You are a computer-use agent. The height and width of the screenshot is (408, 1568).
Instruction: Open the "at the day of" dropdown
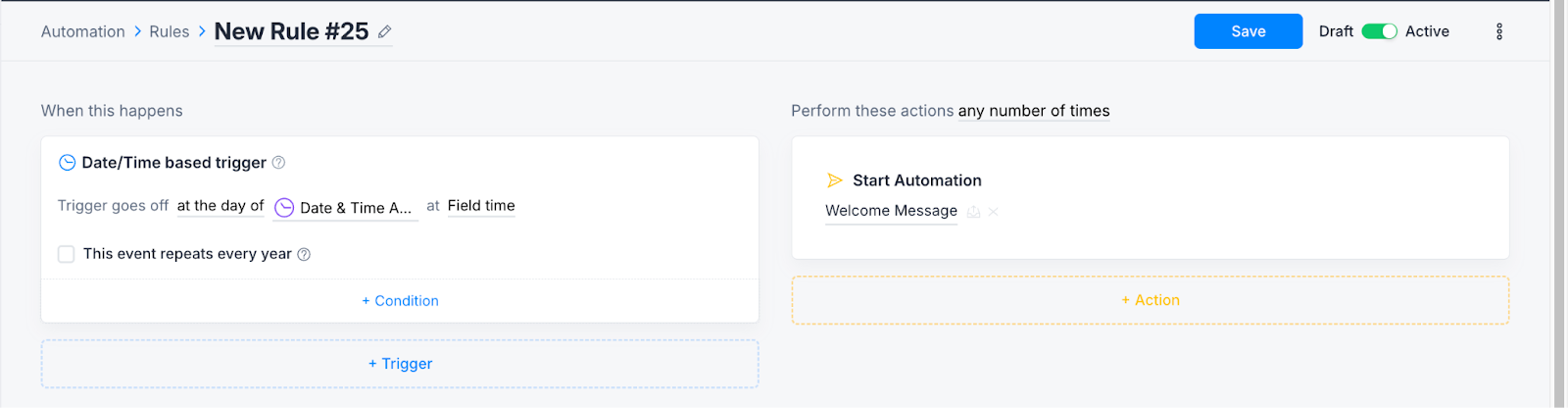pyautogui.click(x=220, y=206)
